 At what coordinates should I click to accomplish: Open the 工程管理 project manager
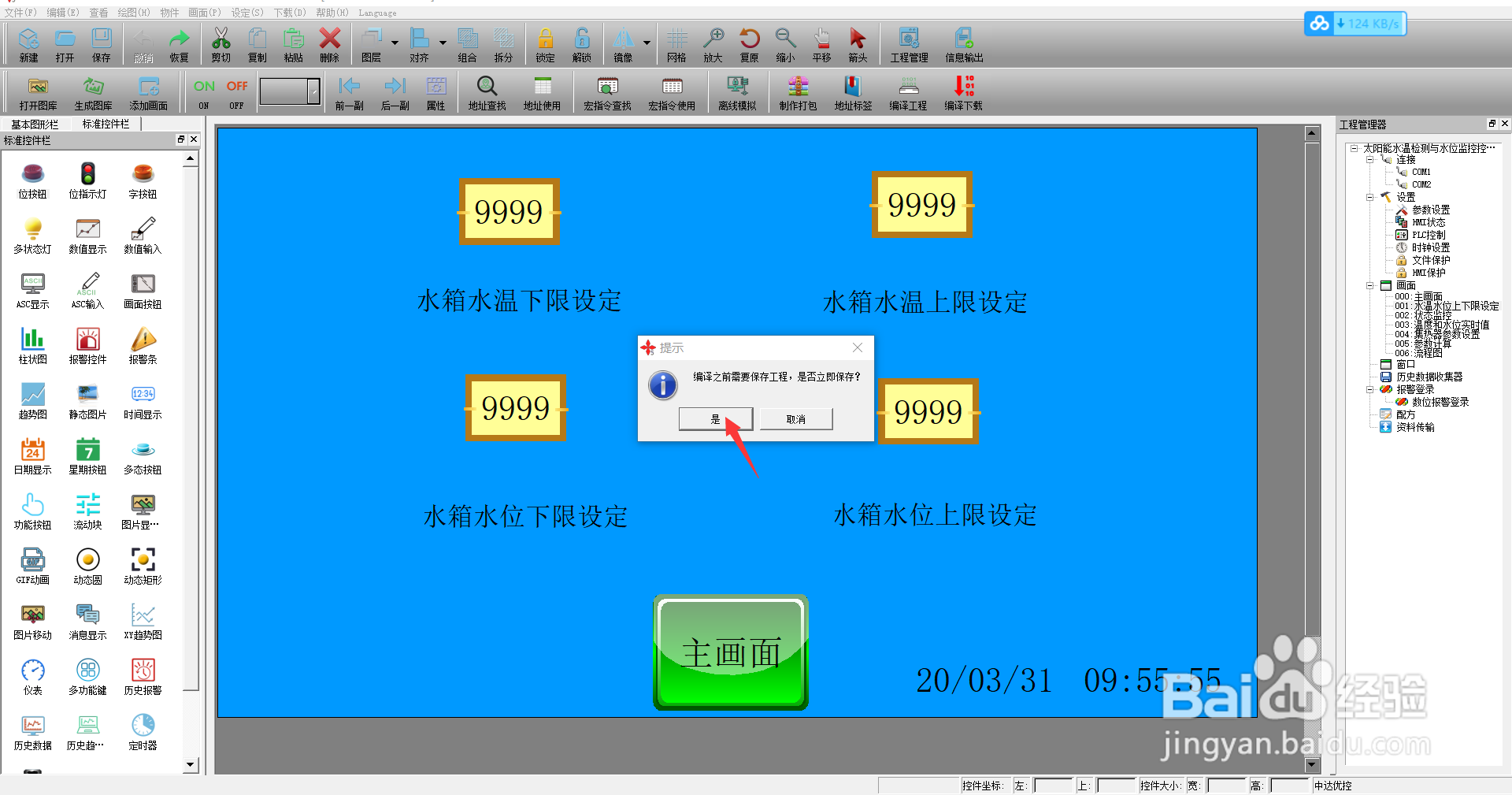point(908,43)
